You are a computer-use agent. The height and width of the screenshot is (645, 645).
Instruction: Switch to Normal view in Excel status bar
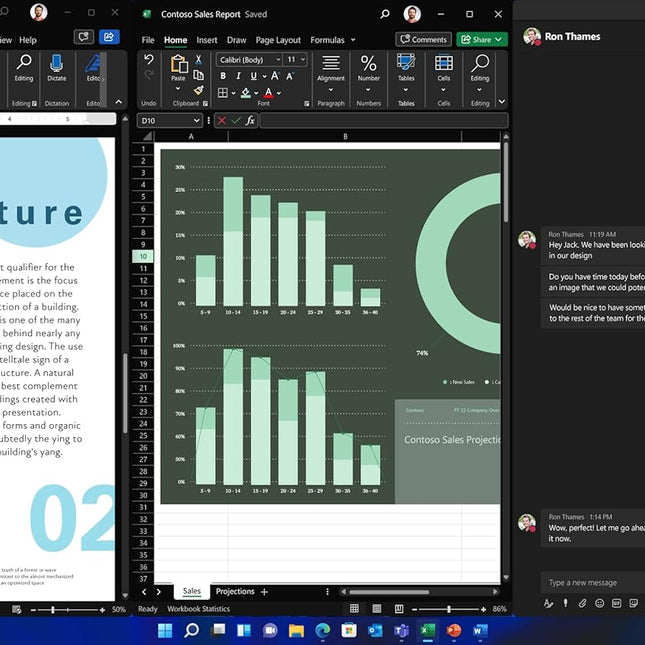[354, 608]
